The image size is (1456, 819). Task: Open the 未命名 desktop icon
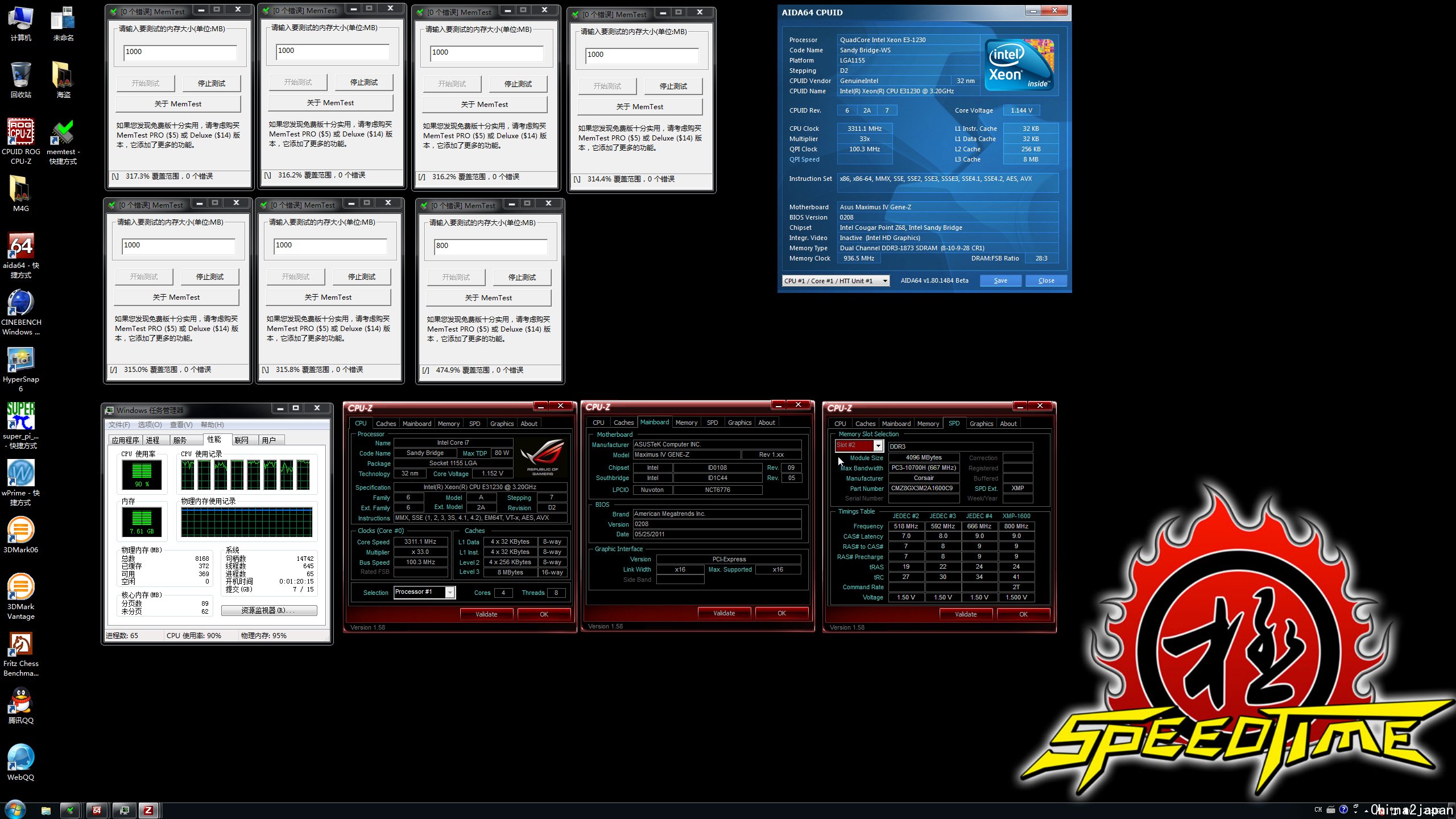[63, 24]
